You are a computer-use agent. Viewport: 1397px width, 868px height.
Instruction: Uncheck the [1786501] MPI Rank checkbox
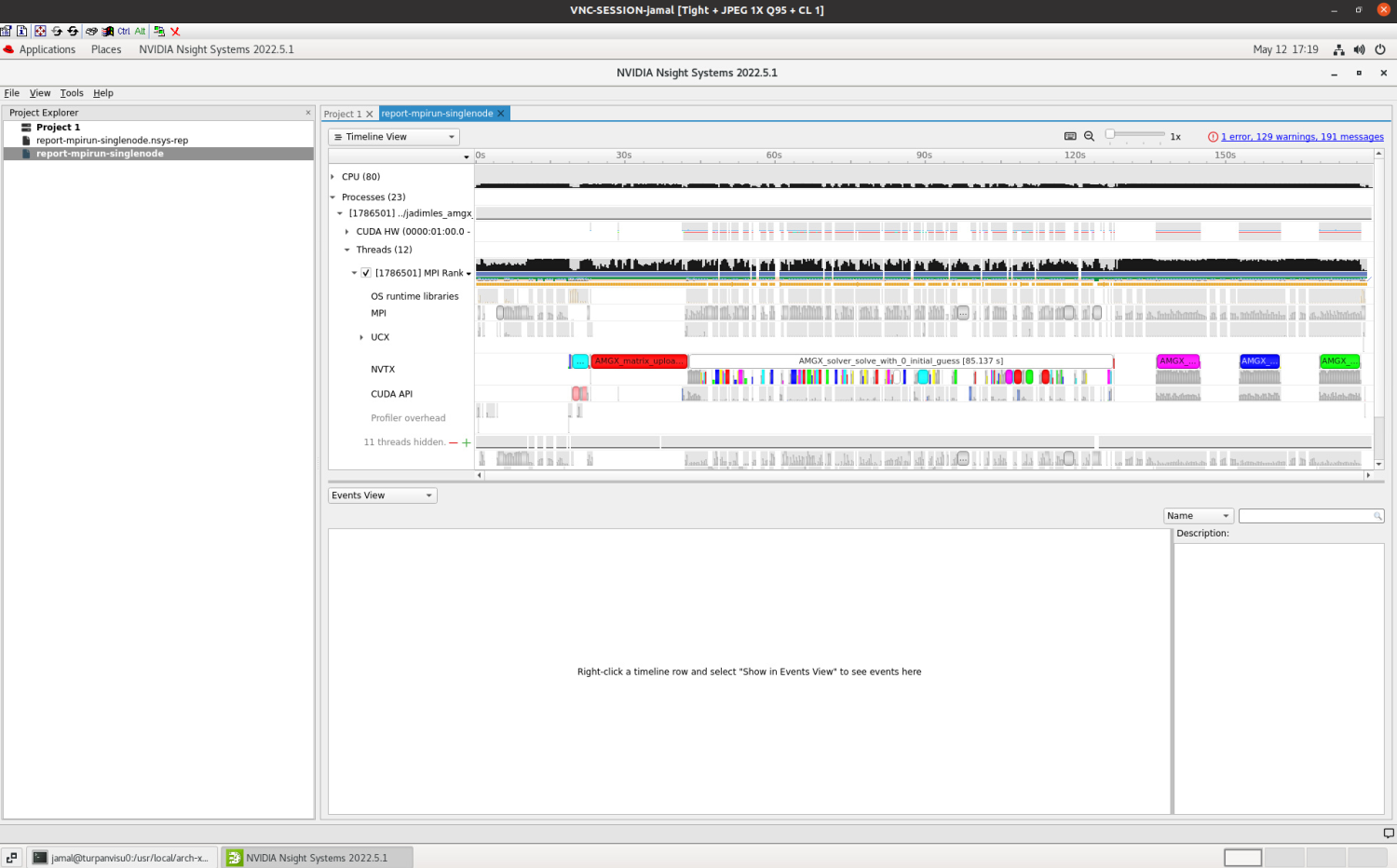coord(366,273)
